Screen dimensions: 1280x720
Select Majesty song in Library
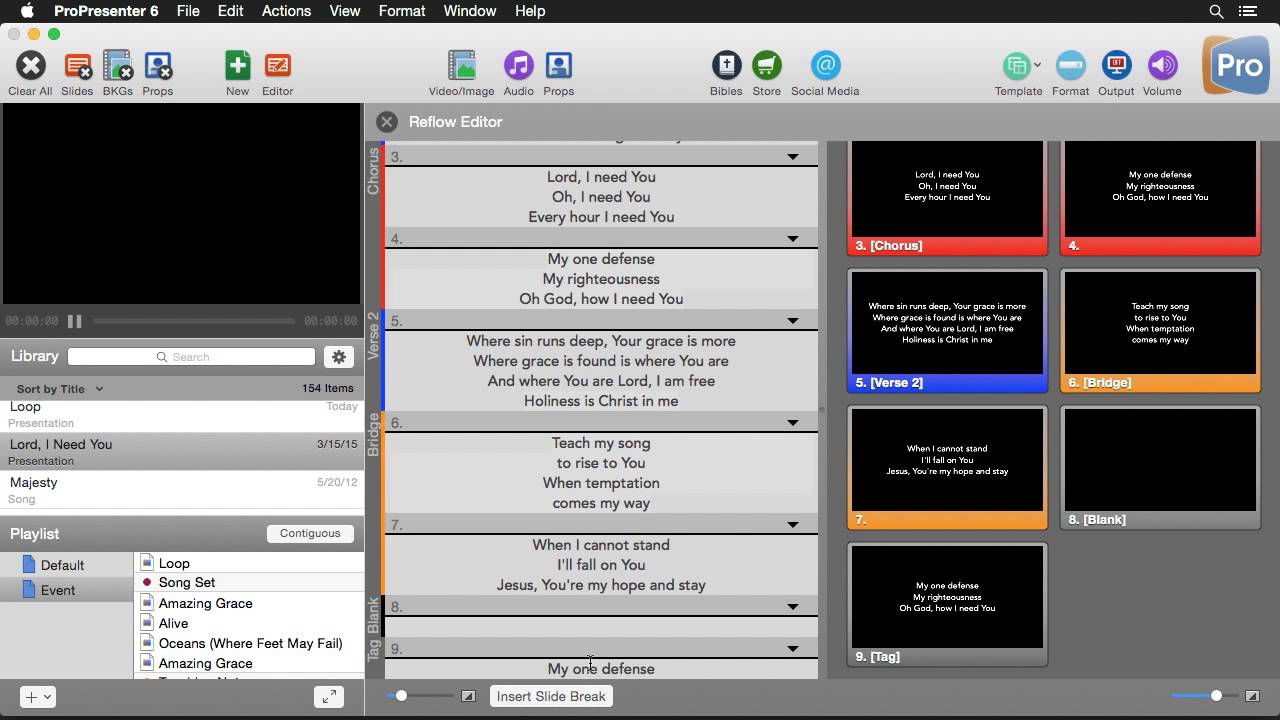tap(181, 490)
